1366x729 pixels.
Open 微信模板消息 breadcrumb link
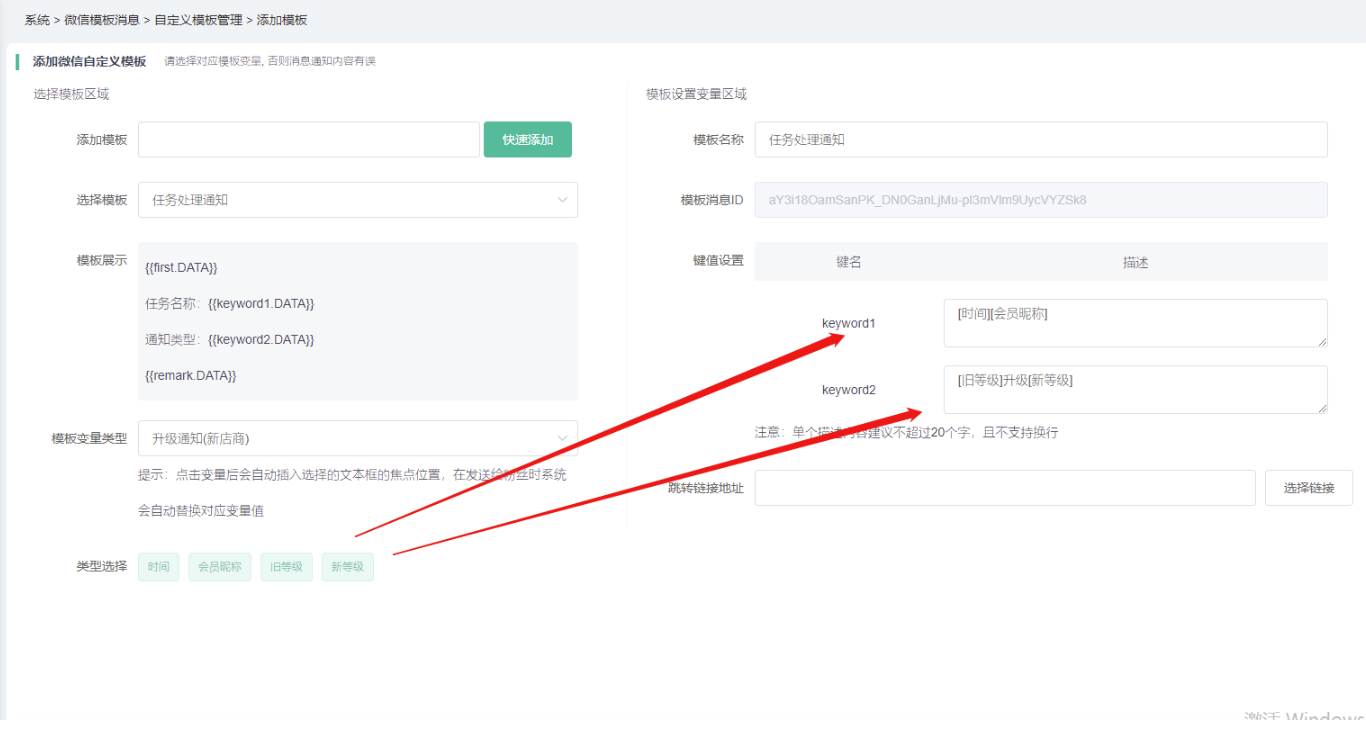point(102,20)
